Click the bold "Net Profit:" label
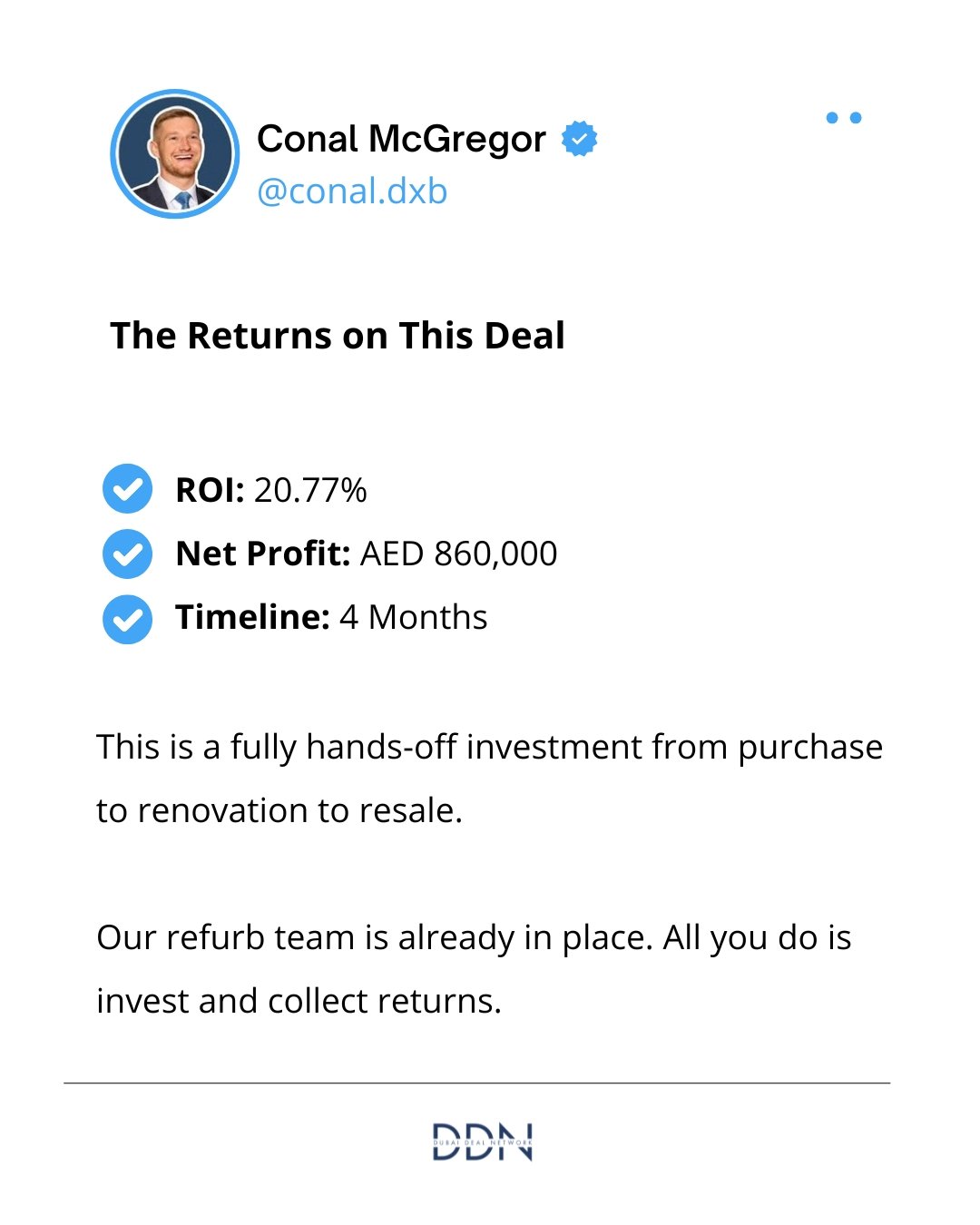This screenshot has height=1225, width=980. point(263,554)
